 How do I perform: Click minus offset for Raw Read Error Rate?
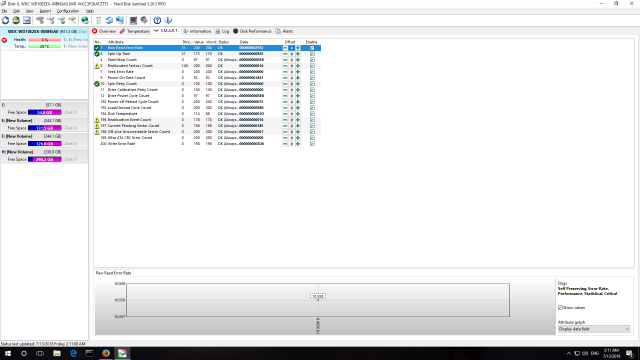(x=285, y=48)
